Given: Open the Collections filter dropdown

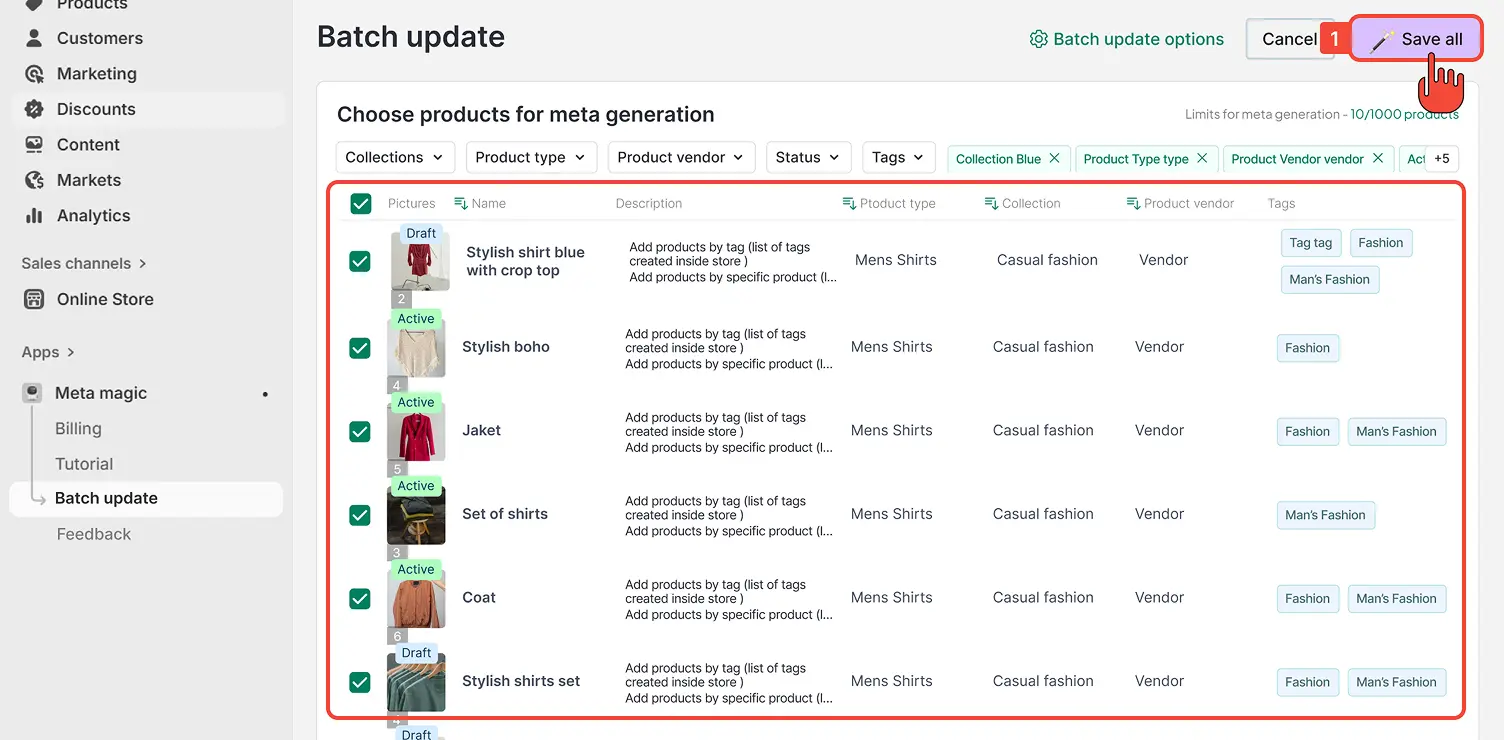Looking at the screenshot, I should point(395,157).
